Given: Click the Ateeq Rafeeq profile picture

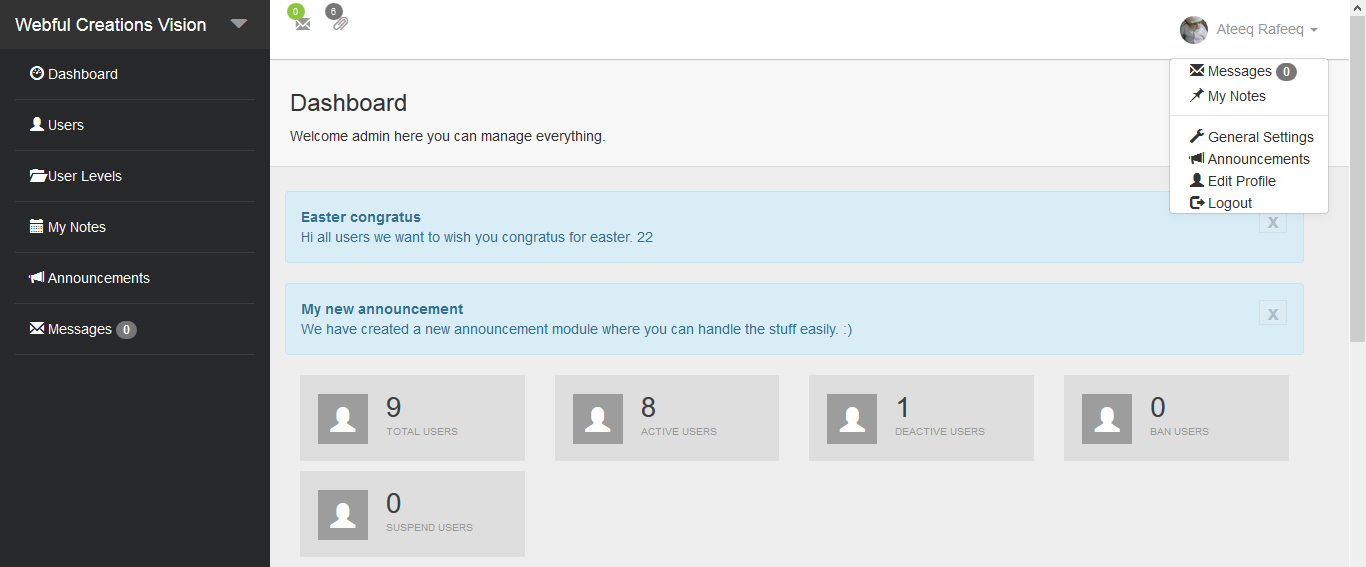Looking at the screenshot, I should [x=1194, y=30].
